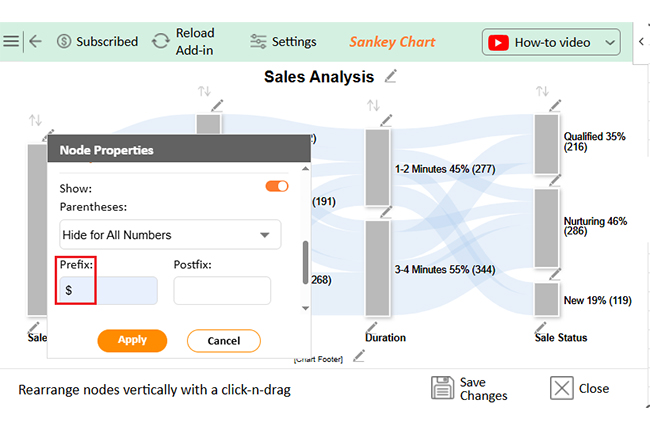Edit the Sales Analysis title pencil
Image resolution: width=650 pixels, height=430 pixels.
pyautogui.click(x=390, y=76)
